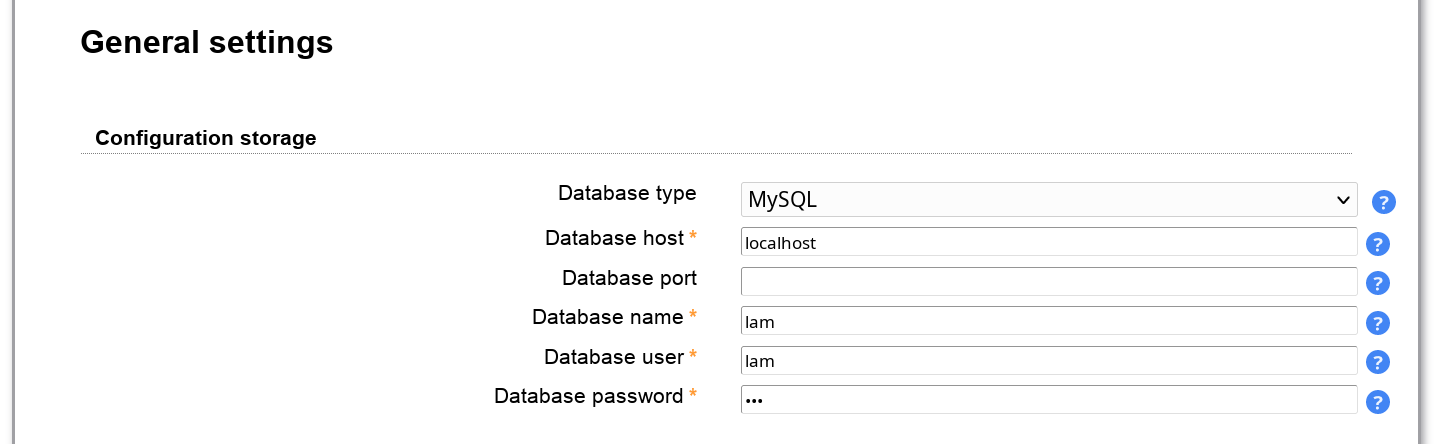The image size is (1440, 444).
Task: Focus the Database host field containing localhost
Action: click(1048, 242)
